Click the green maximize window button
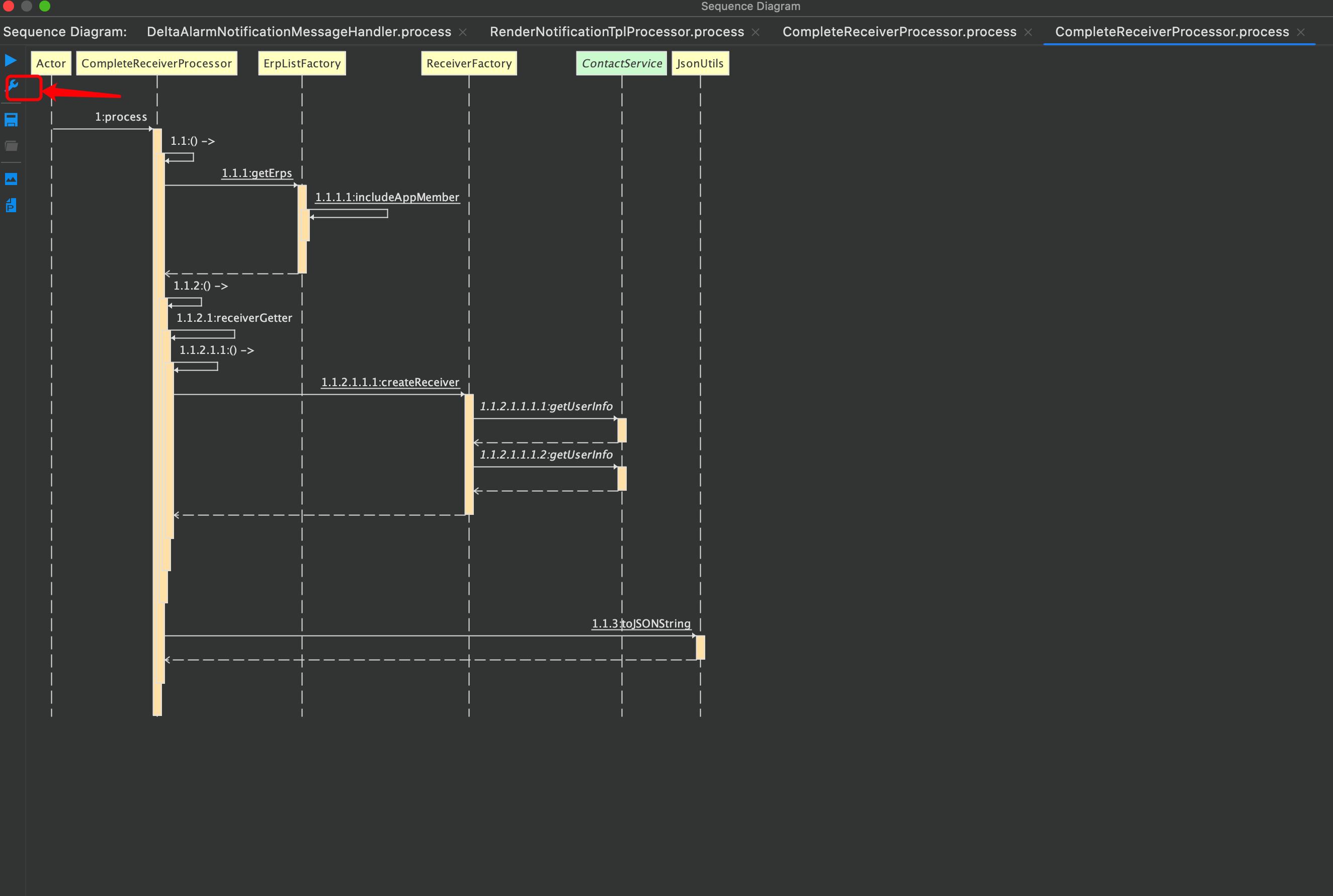This screenshot has height=896, width=1333. pos(45,6)
